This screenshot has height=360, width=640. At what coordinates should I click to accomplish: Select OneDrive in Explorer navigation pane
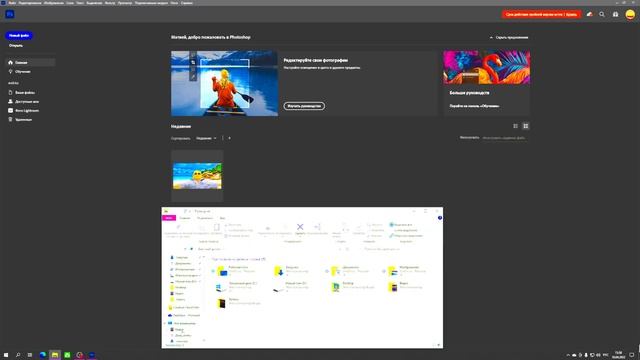point(184,316)
